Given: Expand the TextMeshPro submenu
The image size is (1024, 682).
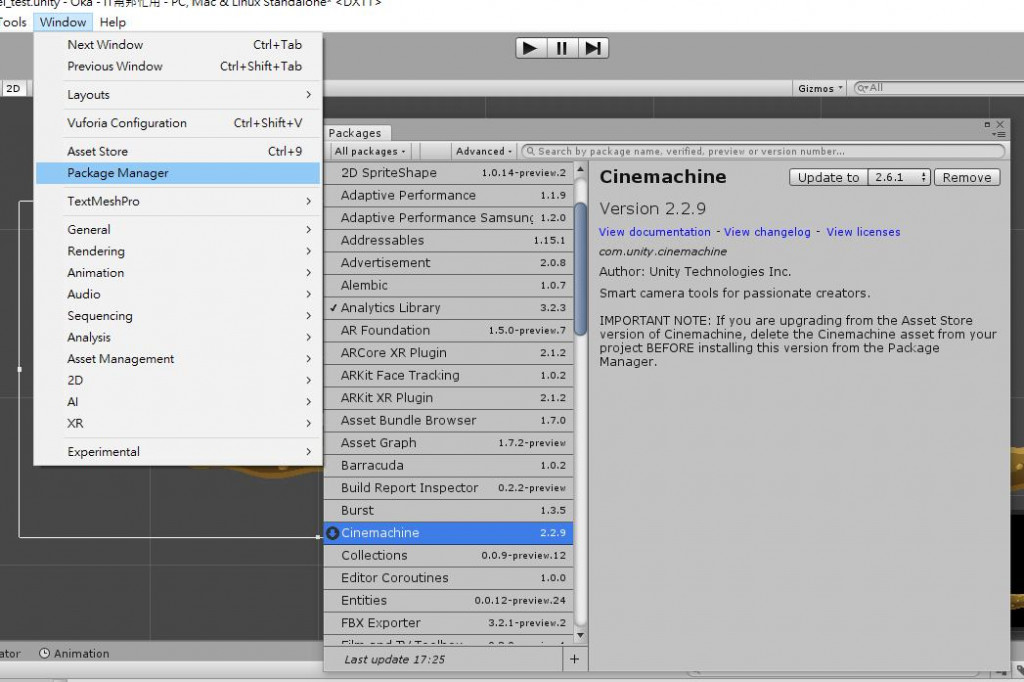Looking at the screenshot, I should coord(178,201).
